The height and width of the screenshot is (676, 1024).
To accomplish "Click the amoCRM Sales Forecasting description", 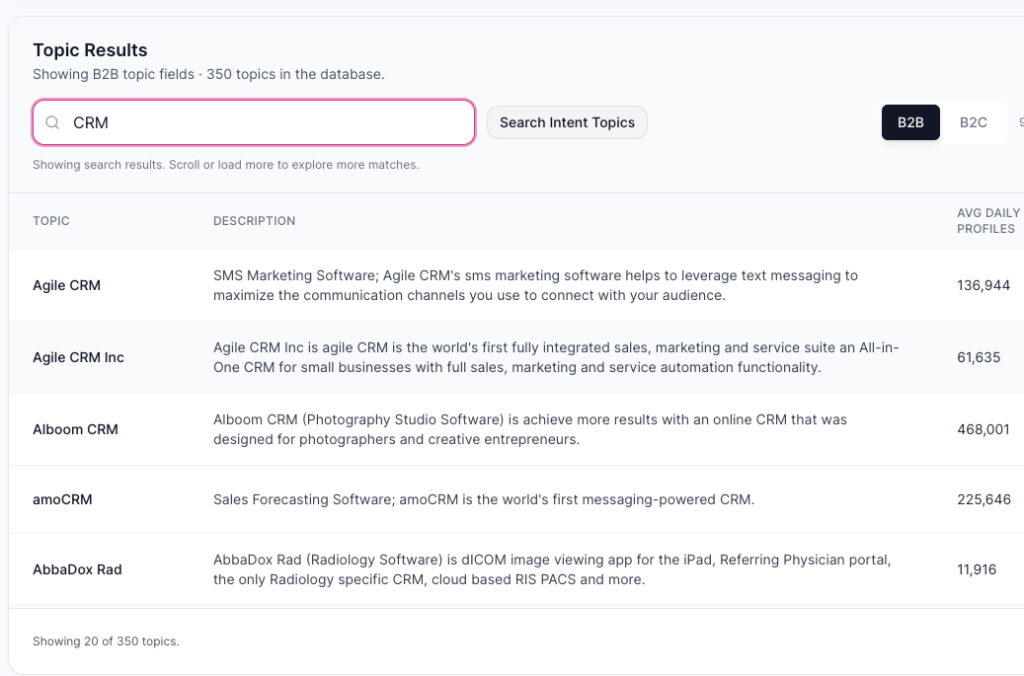I will [x=483, y=499].
